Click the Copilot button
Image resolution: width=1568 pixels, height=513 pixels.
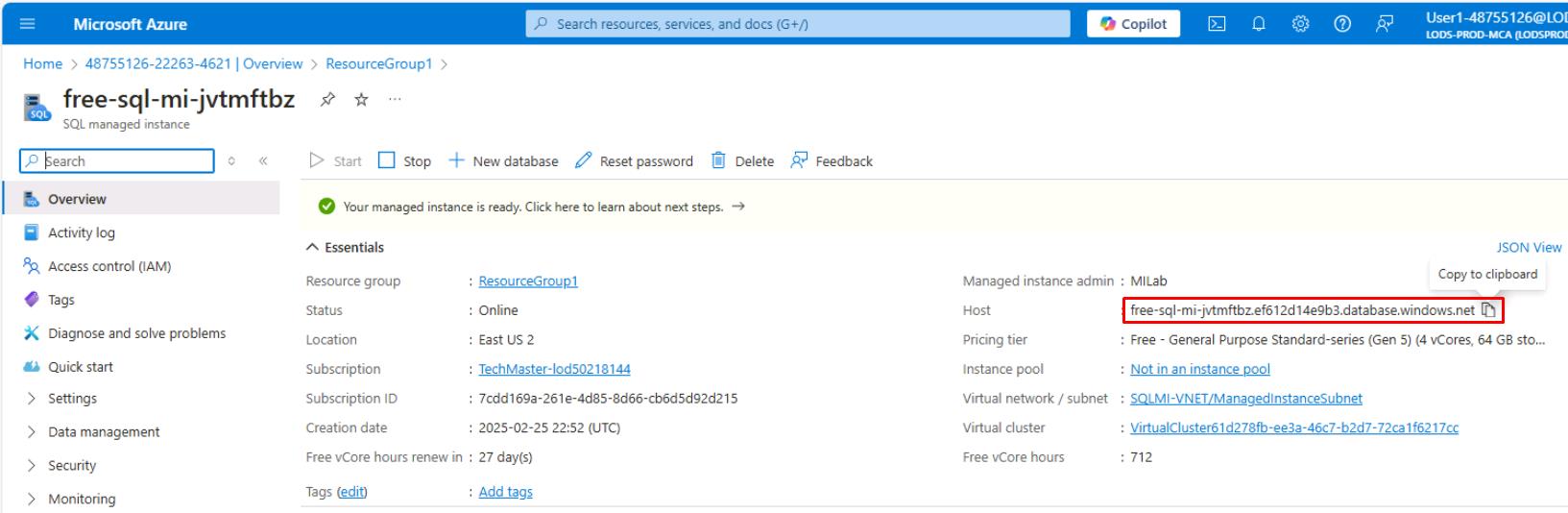pos(1133,24)
